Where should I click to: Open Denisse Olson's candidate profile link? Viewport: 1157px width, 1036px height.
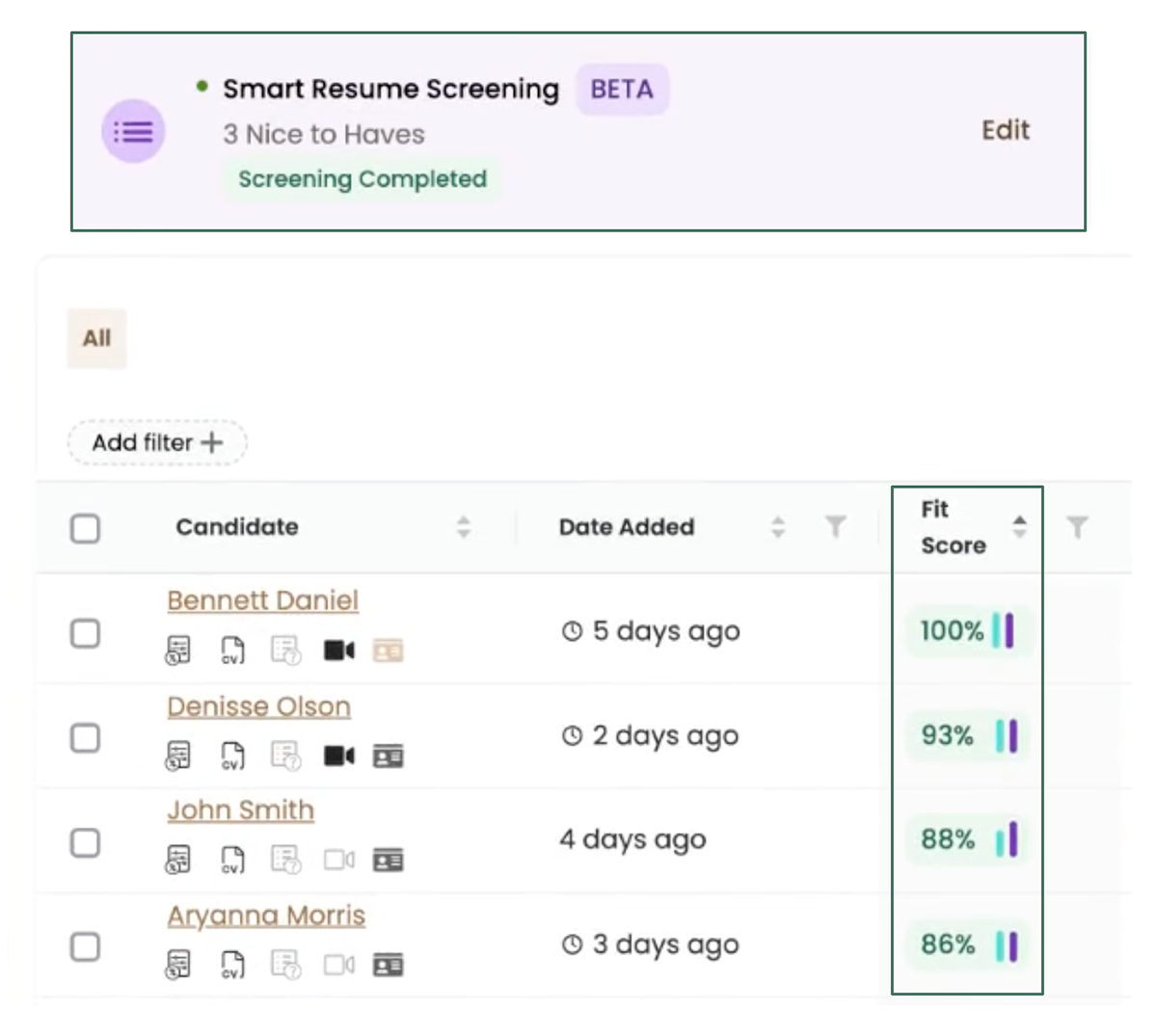click(258, 706)
